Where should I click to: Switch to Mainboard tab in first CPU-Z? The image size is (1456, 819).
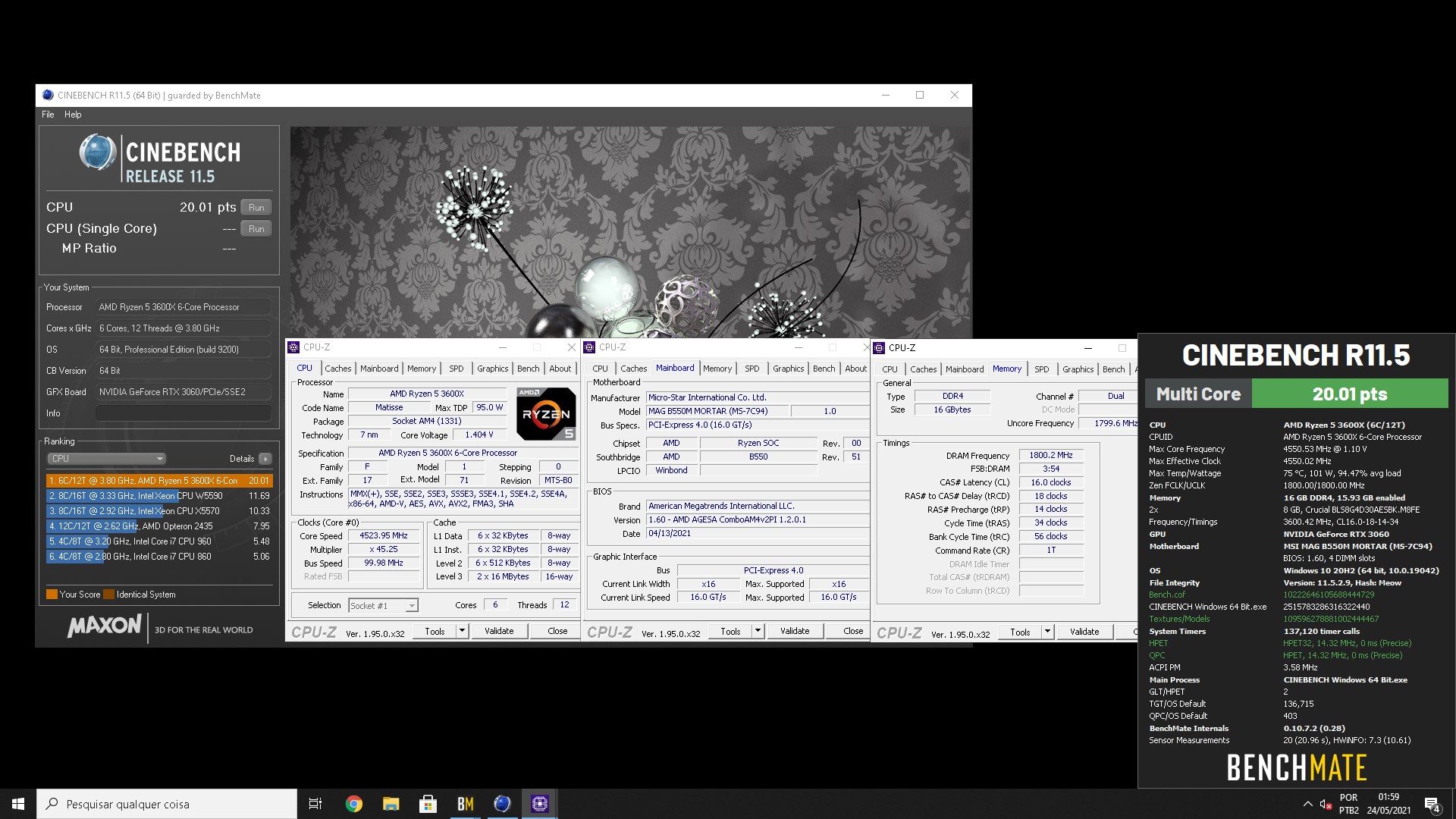pos(379,369)
